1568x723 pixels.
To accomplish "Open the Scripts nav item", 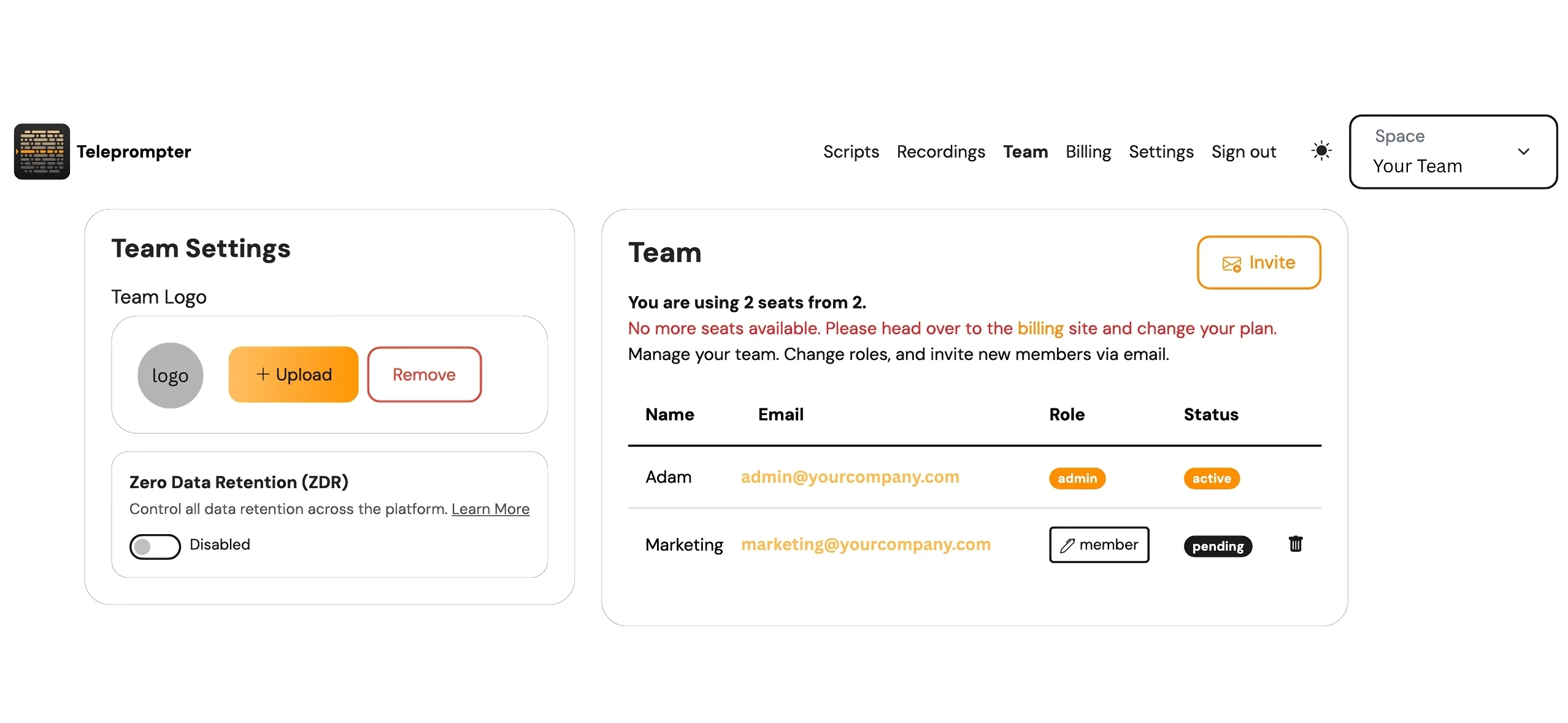I will [x=851, y=151].
